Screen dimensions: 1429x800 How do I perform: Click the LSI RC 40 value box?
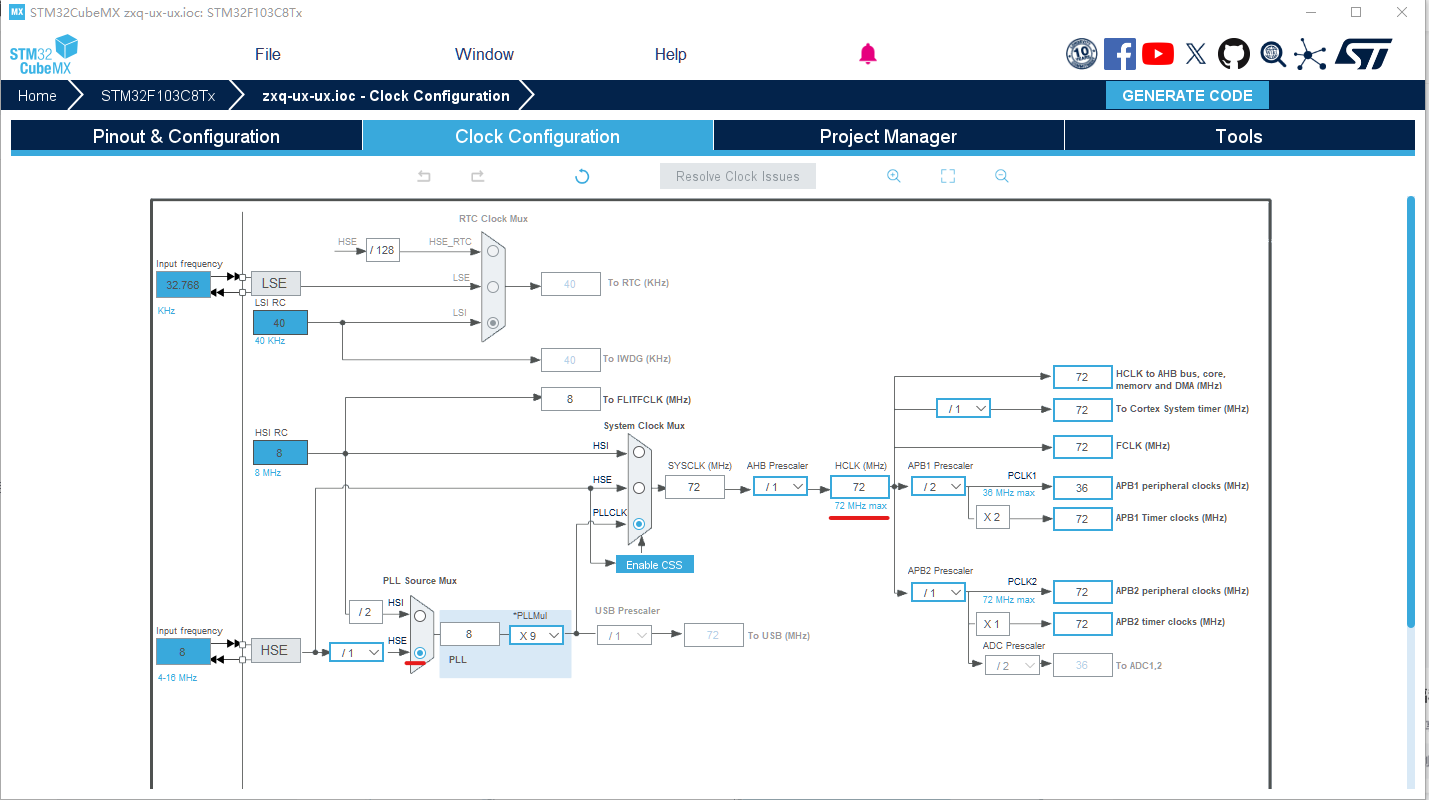280,322
